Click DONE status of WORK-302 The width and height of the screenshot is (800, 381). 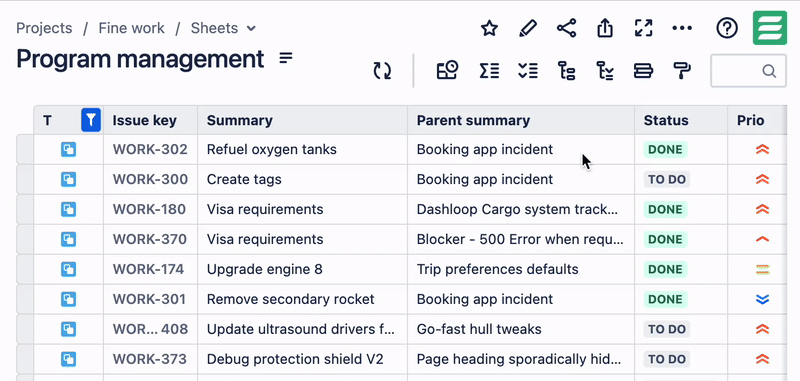pos(665,149)
